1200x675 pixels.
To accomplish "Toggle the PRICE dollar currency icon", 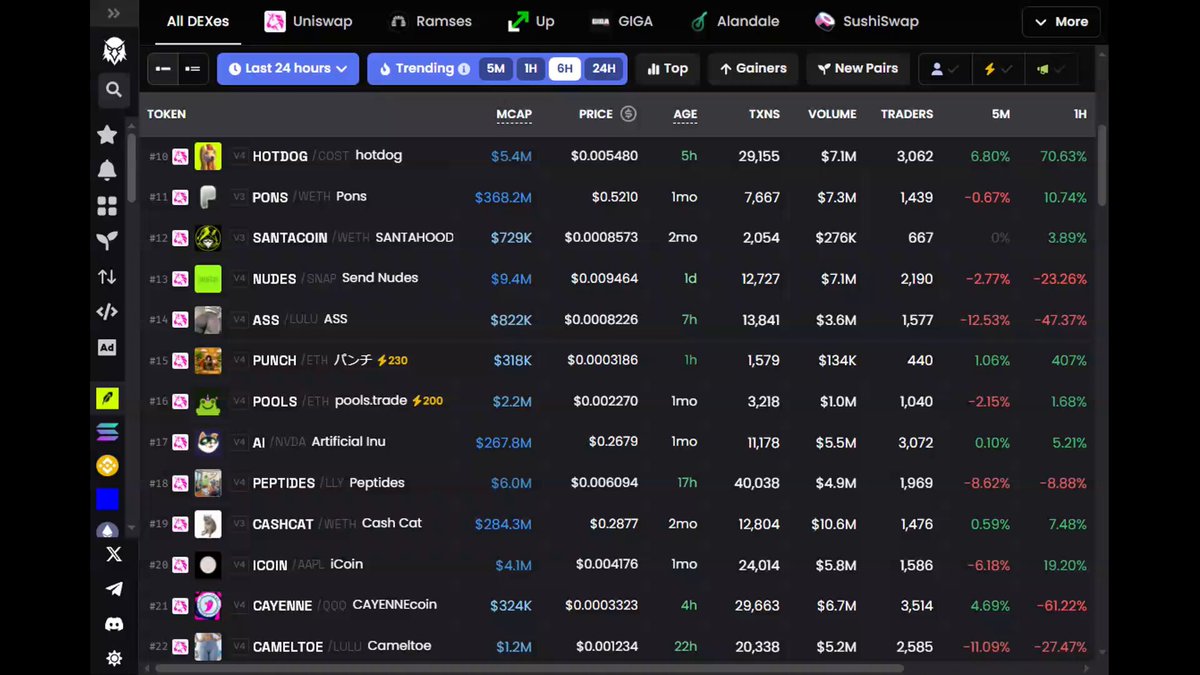I will tap(628, 114).
